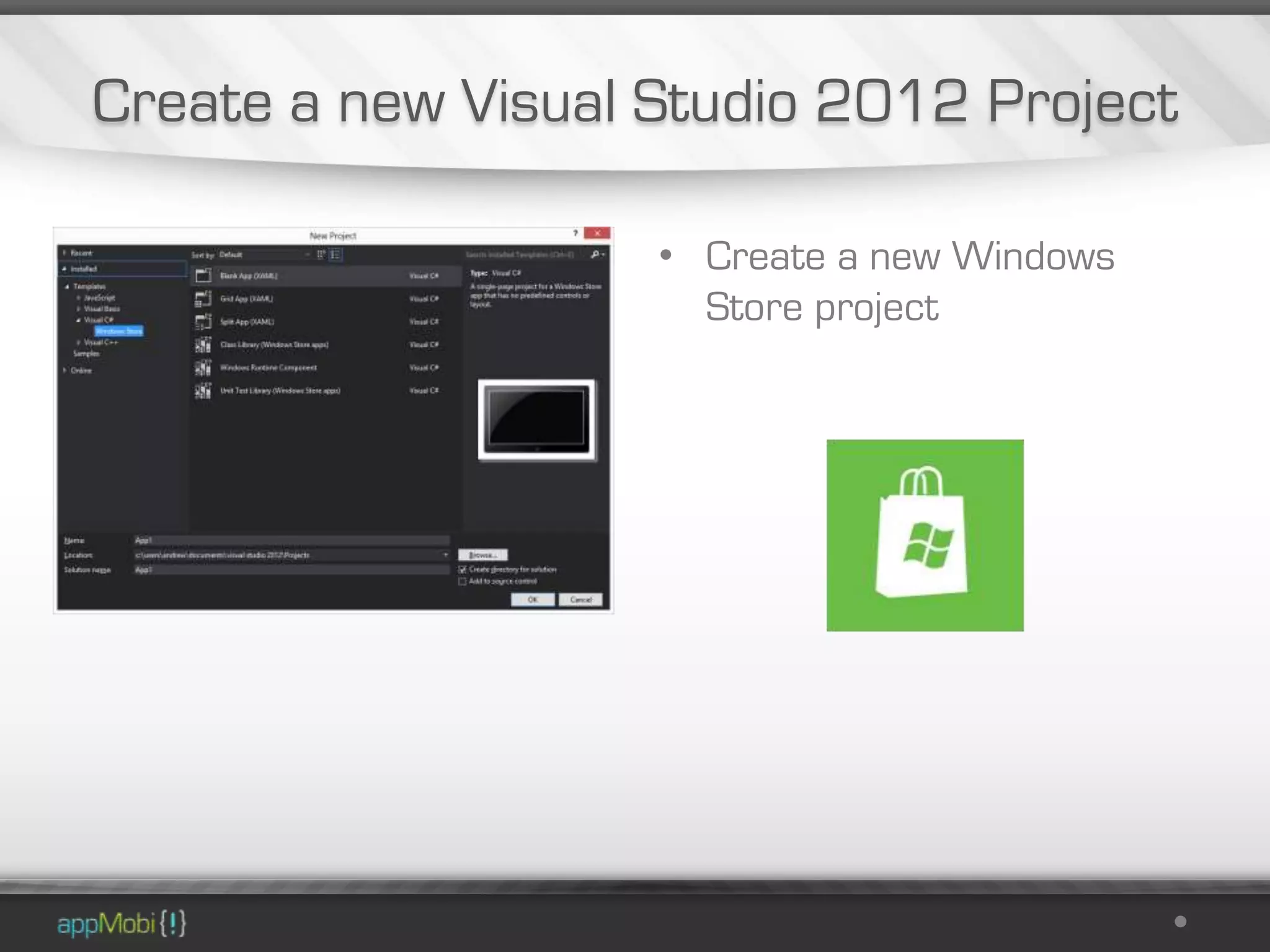Collapse the Templates tree node
Viewport: 1270px width, 952px height.
pyautogui.click(x=67, y=286)
